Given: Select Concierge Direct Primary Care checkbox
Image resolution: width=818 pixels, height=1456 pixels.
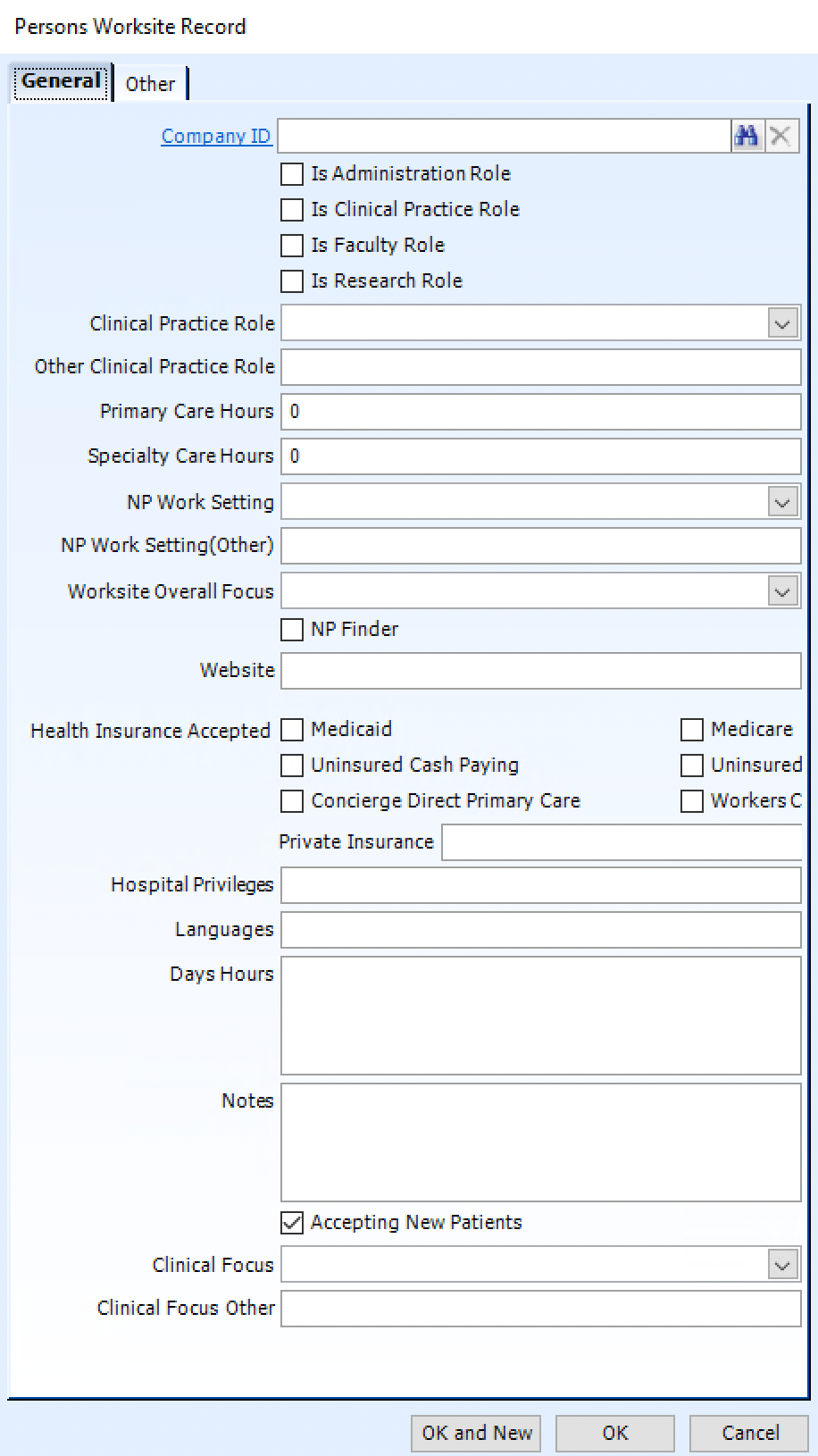Looking at the screenshot, I should [292, 801].
